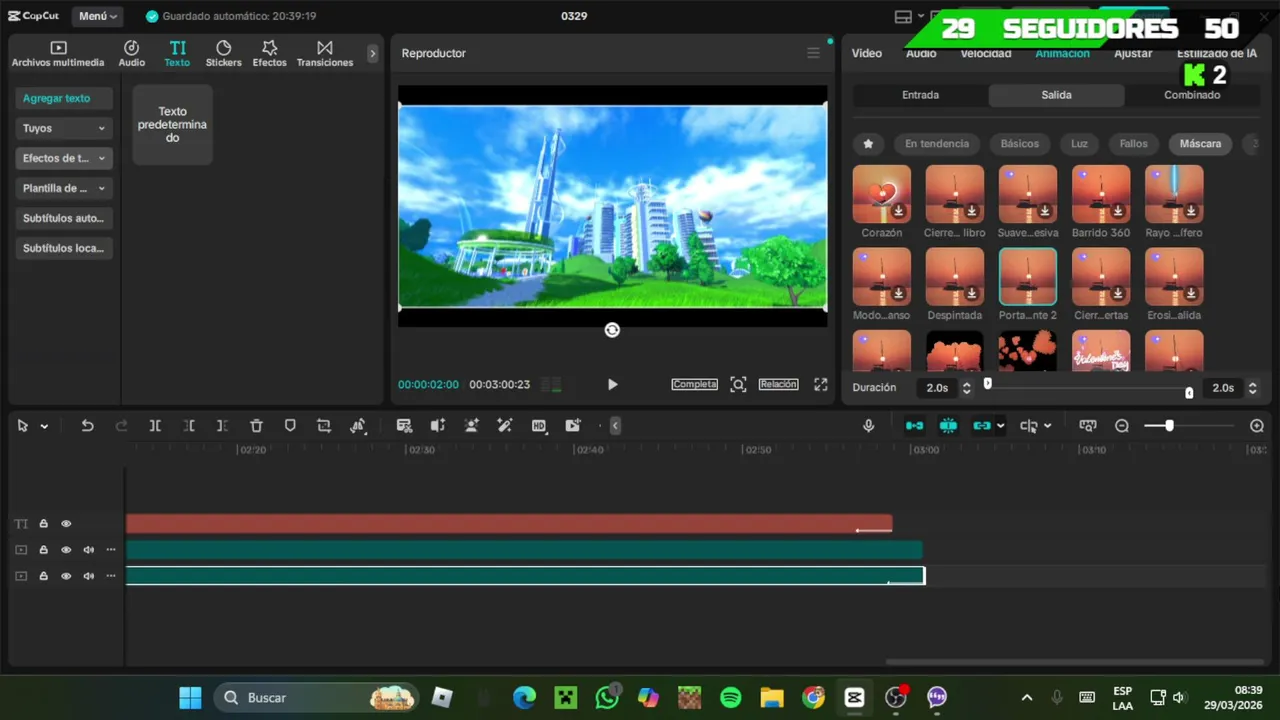This screenshot has height=720, width=1280.
Task: Open the preview axis dropdown arrow
Action: coord(1047,426)
